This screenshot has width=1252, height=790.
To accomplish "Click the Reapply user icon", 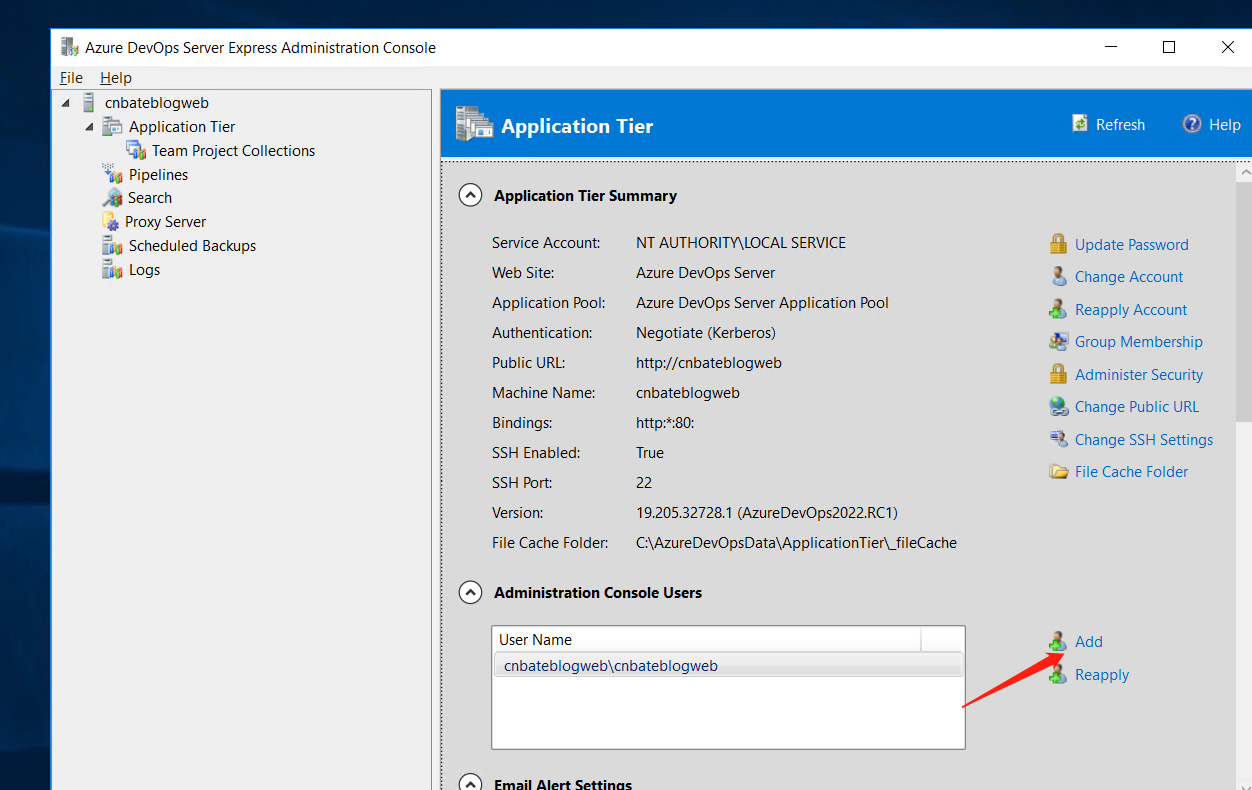I will point(1058,675).
